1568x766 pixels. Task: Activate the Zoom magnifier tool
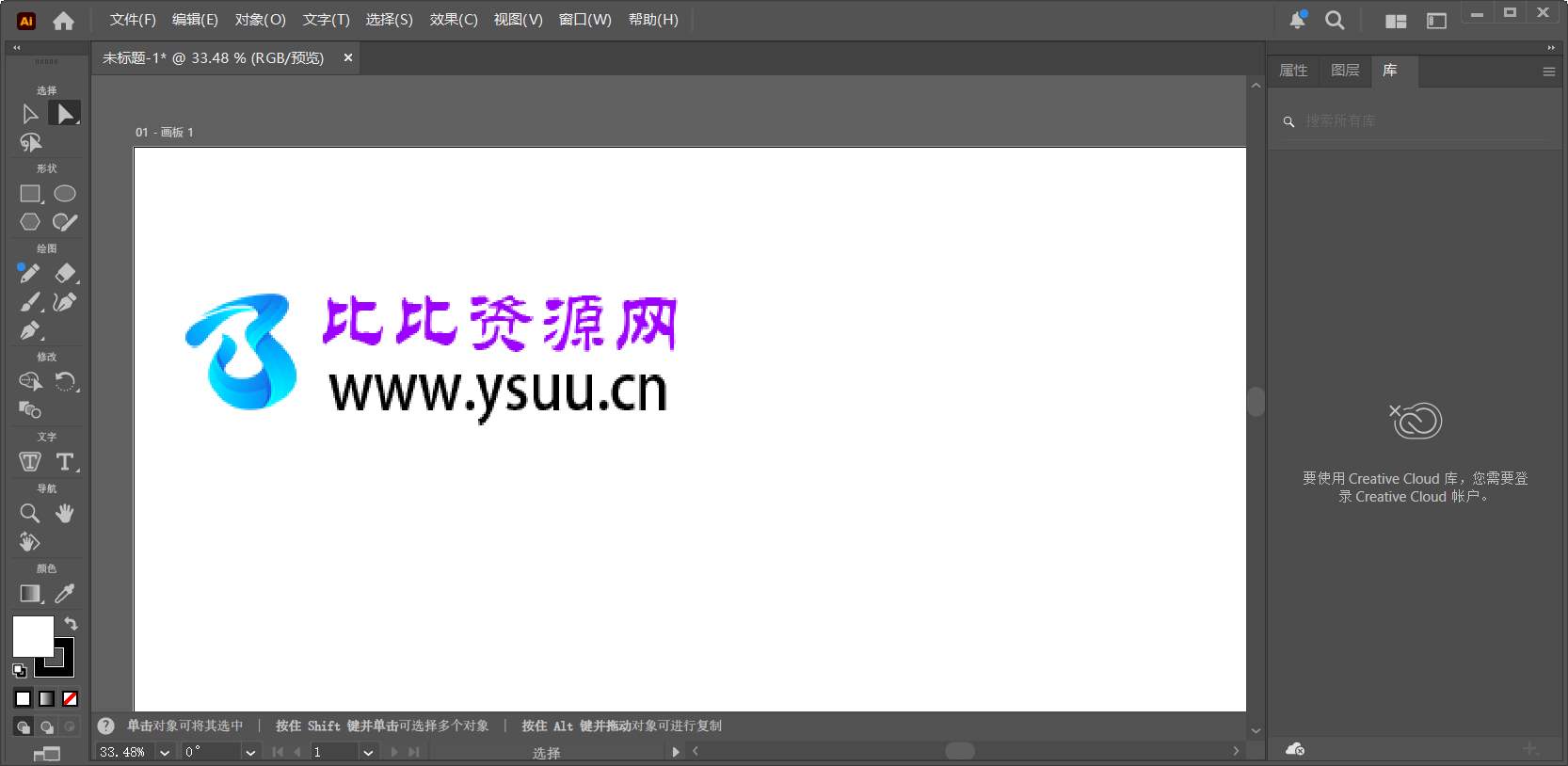pyautogui.click(x=30, y=514)
